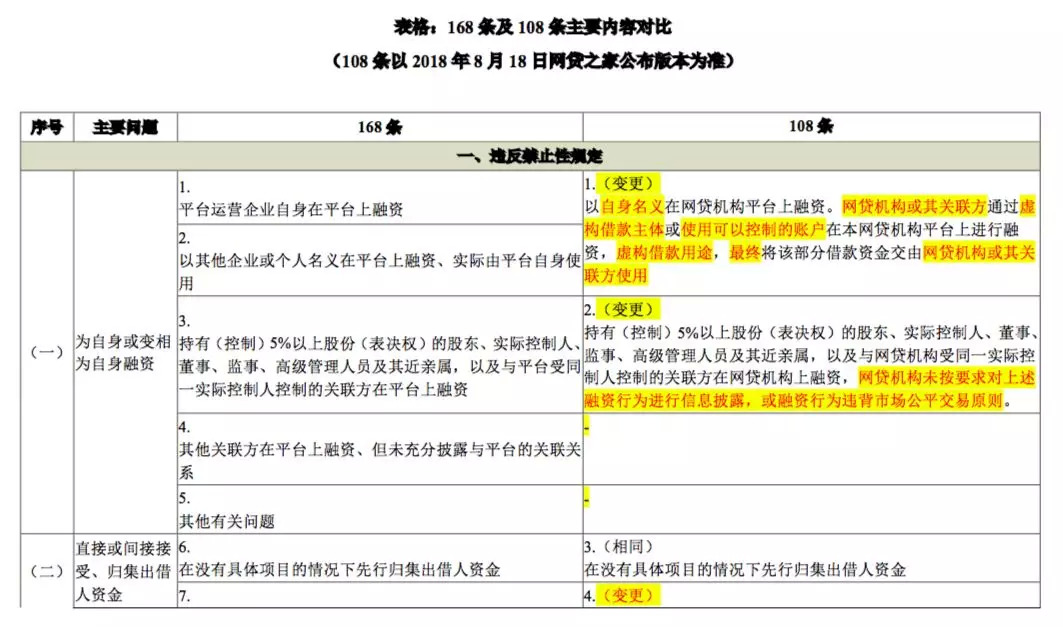Click the '7.' item number in 168条

click(x=184, y=596)
